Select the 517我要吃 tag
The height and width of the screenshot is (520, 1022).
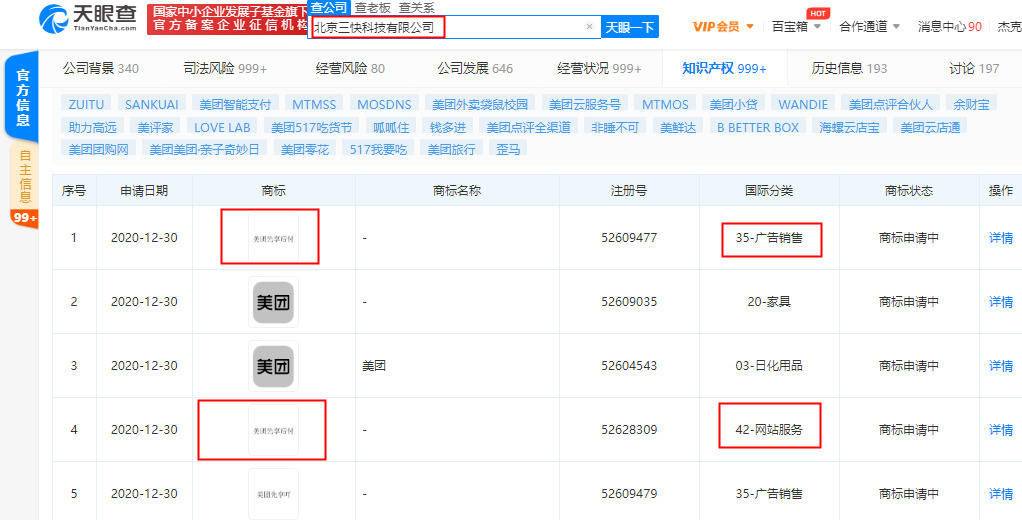378,149
